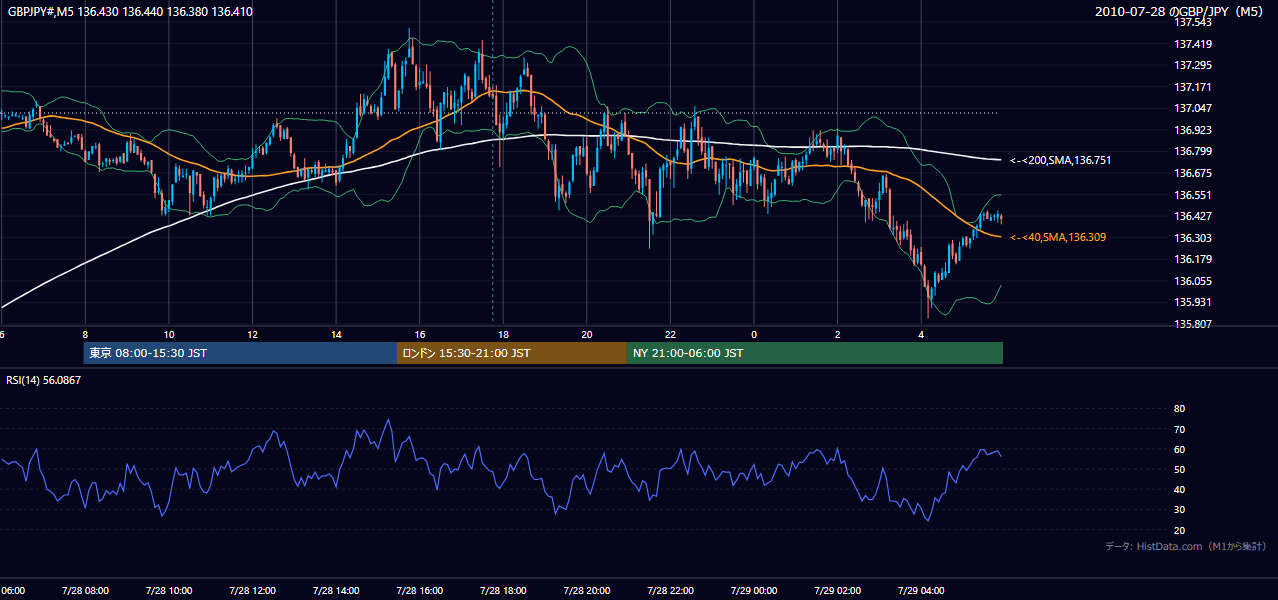
Task: Click price axis value 136.427
Action: pos(1194,216)
